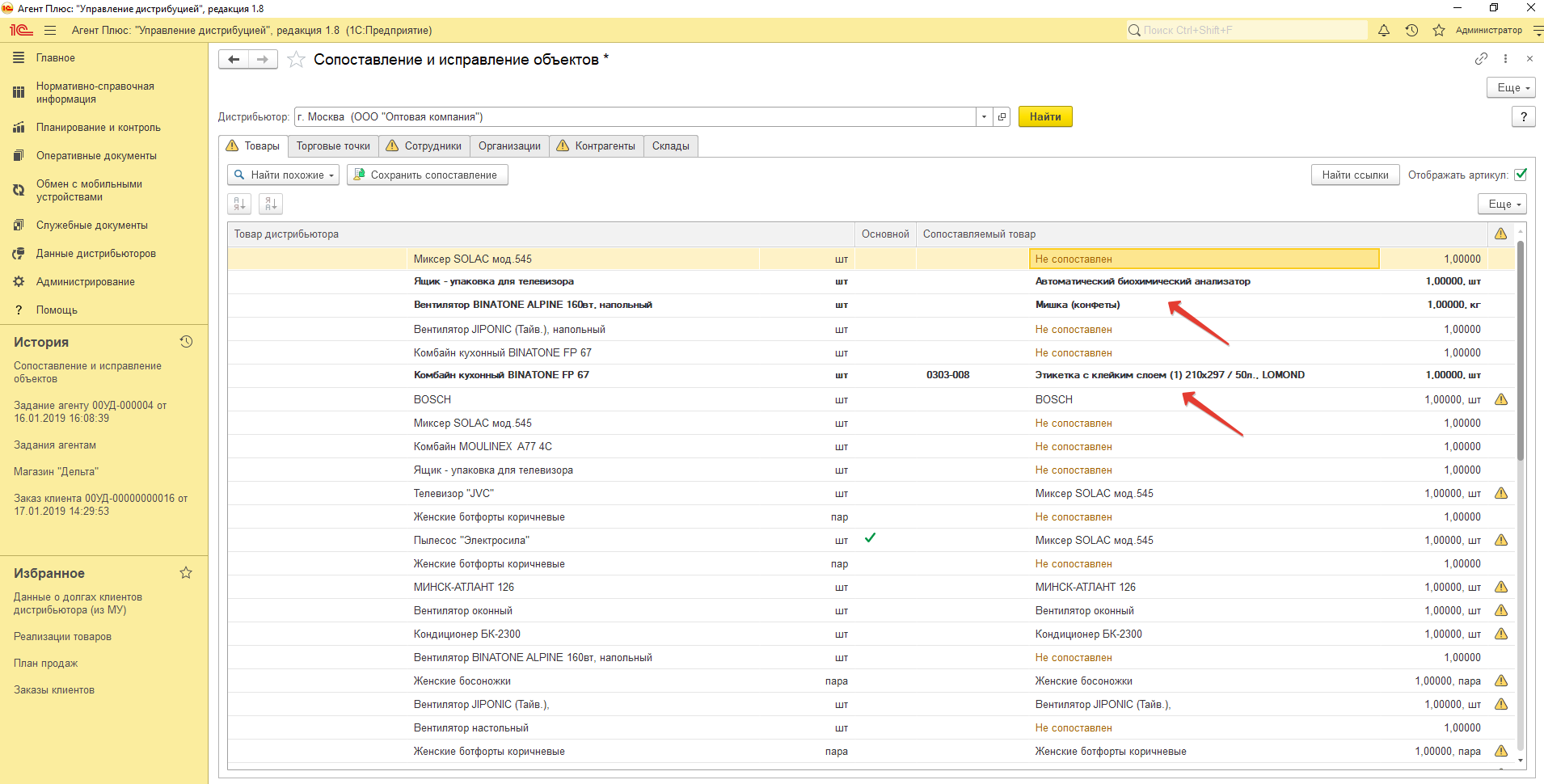Open Планирование и контроль section
This screenshot has width=1544, height=784.
pyautogui.click(x=98, y=128)
